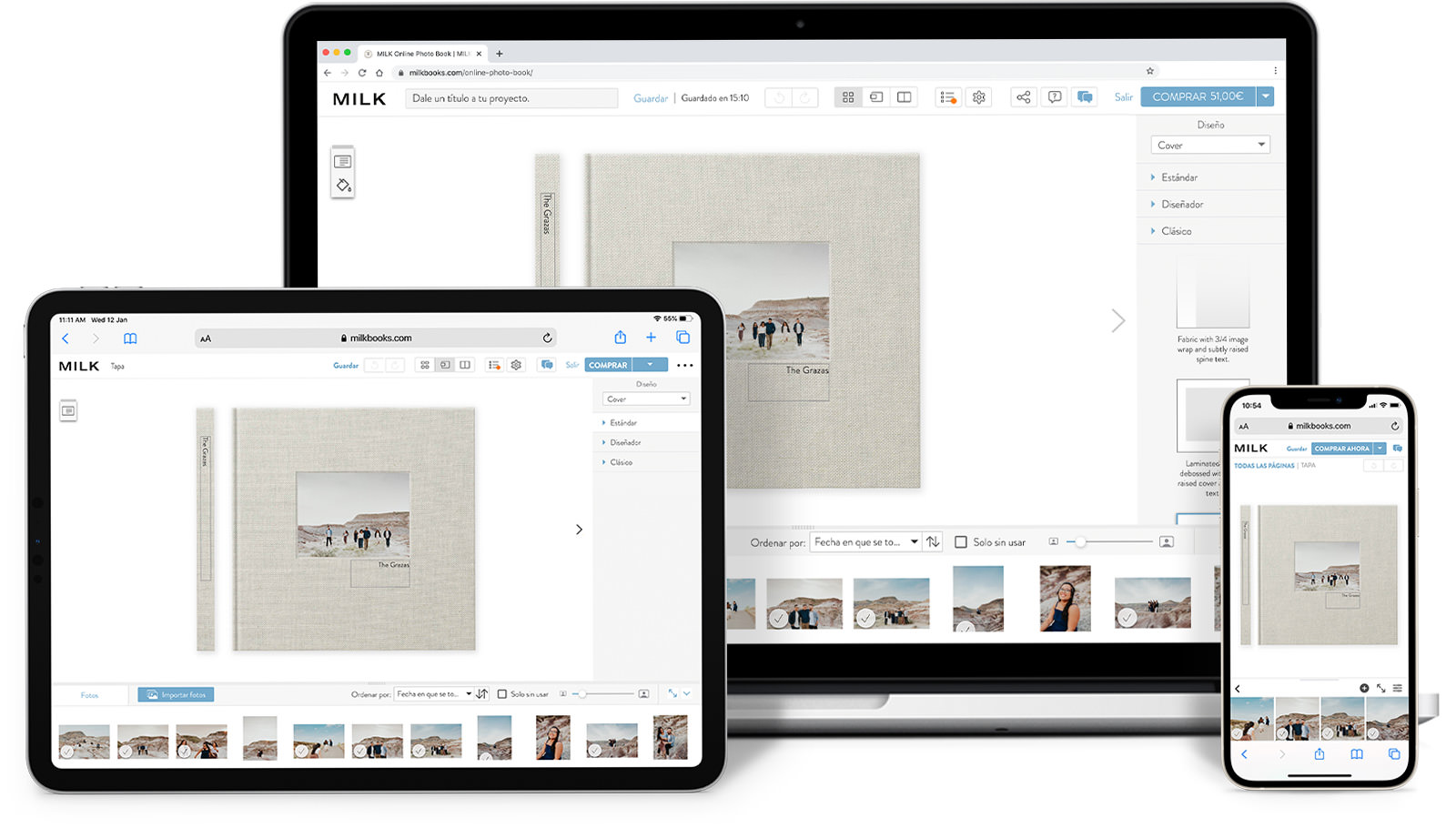Select the paint bucket tool on the laptop
This screenshot has width=1456, height=828.
coord(343,186)
